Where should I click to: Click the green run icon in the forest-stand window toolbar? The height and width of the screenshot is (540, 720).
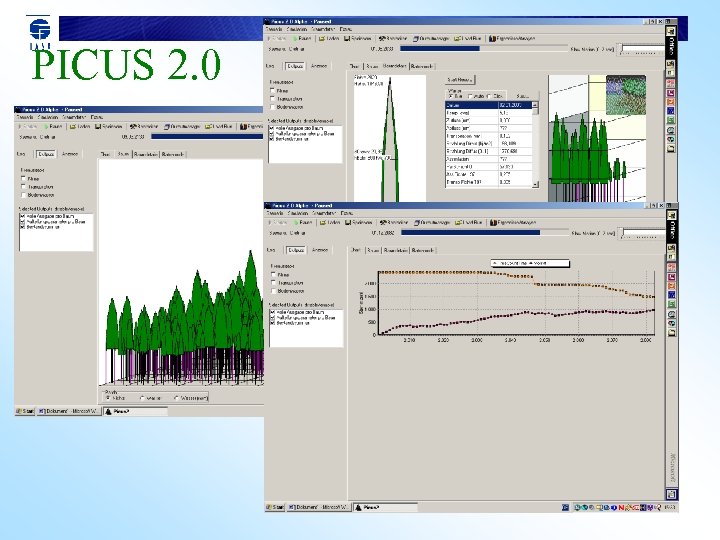pos(45,126)
